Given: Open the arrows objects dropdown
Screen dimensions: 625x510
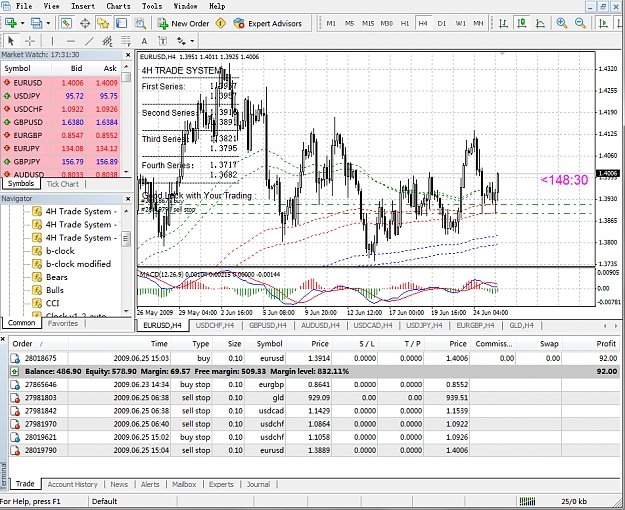Looking at the screenshot, I should coord(192,41).
